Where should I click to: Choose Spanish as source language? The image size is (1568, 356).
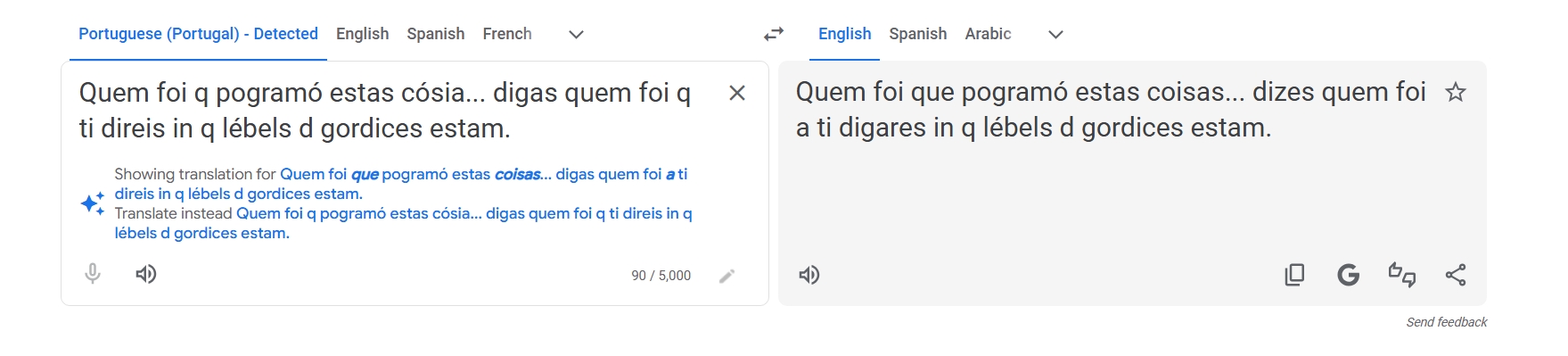click(436, 34)
